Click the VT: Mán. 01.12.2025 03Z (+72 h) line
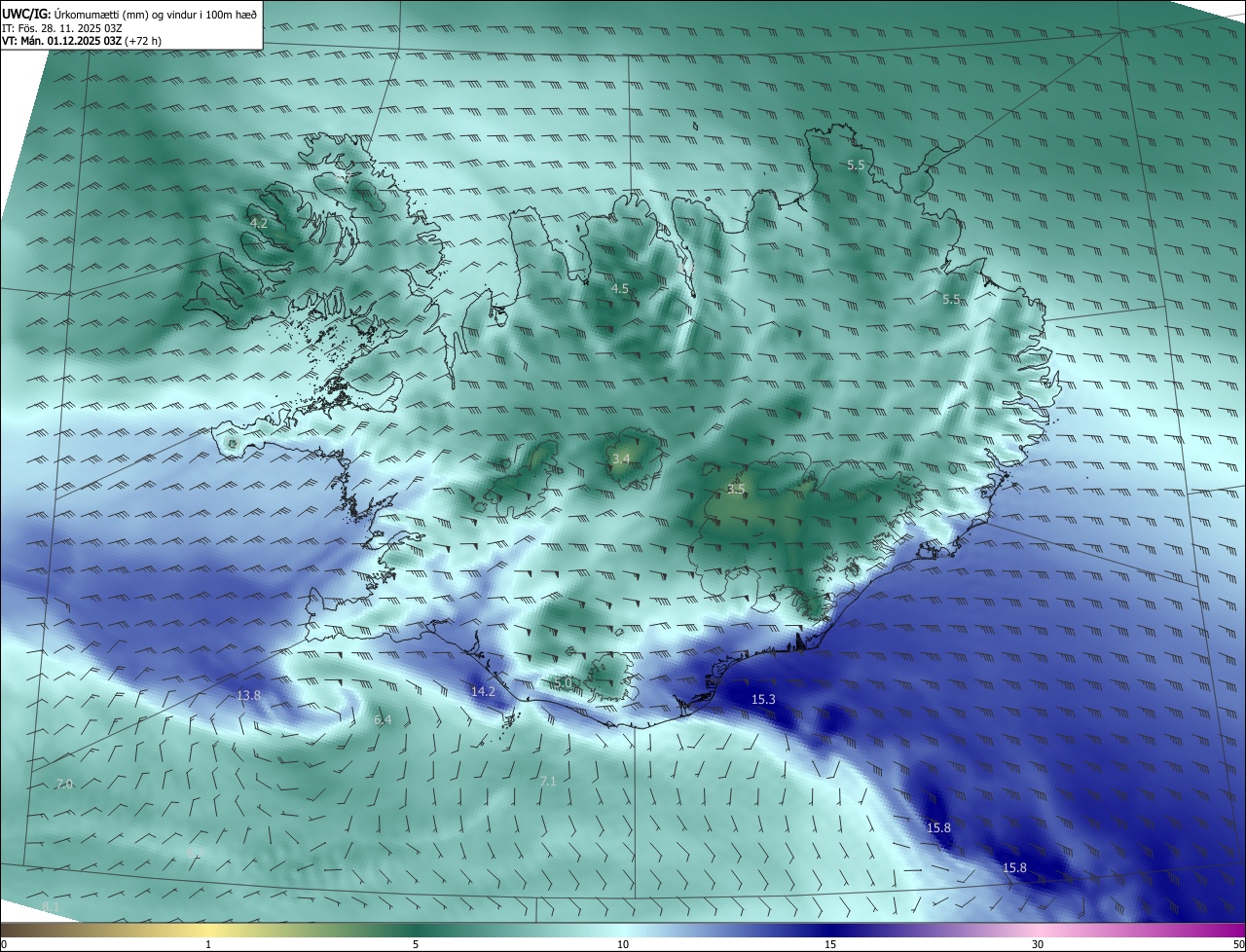The image size is (1246, 952). point(82,41)
